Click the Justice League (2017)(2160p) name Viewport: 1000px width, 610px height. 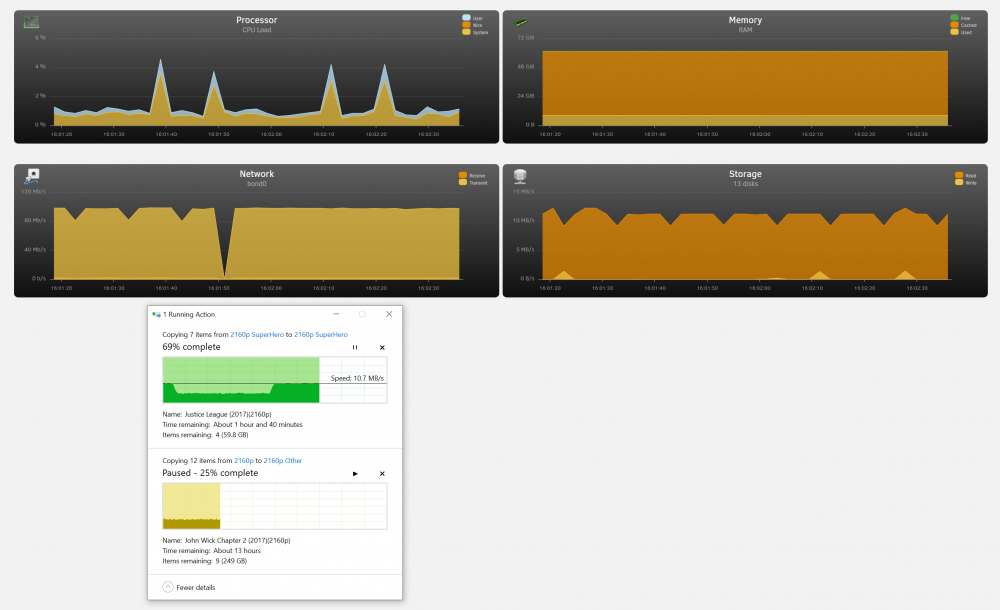click(228, 414)
